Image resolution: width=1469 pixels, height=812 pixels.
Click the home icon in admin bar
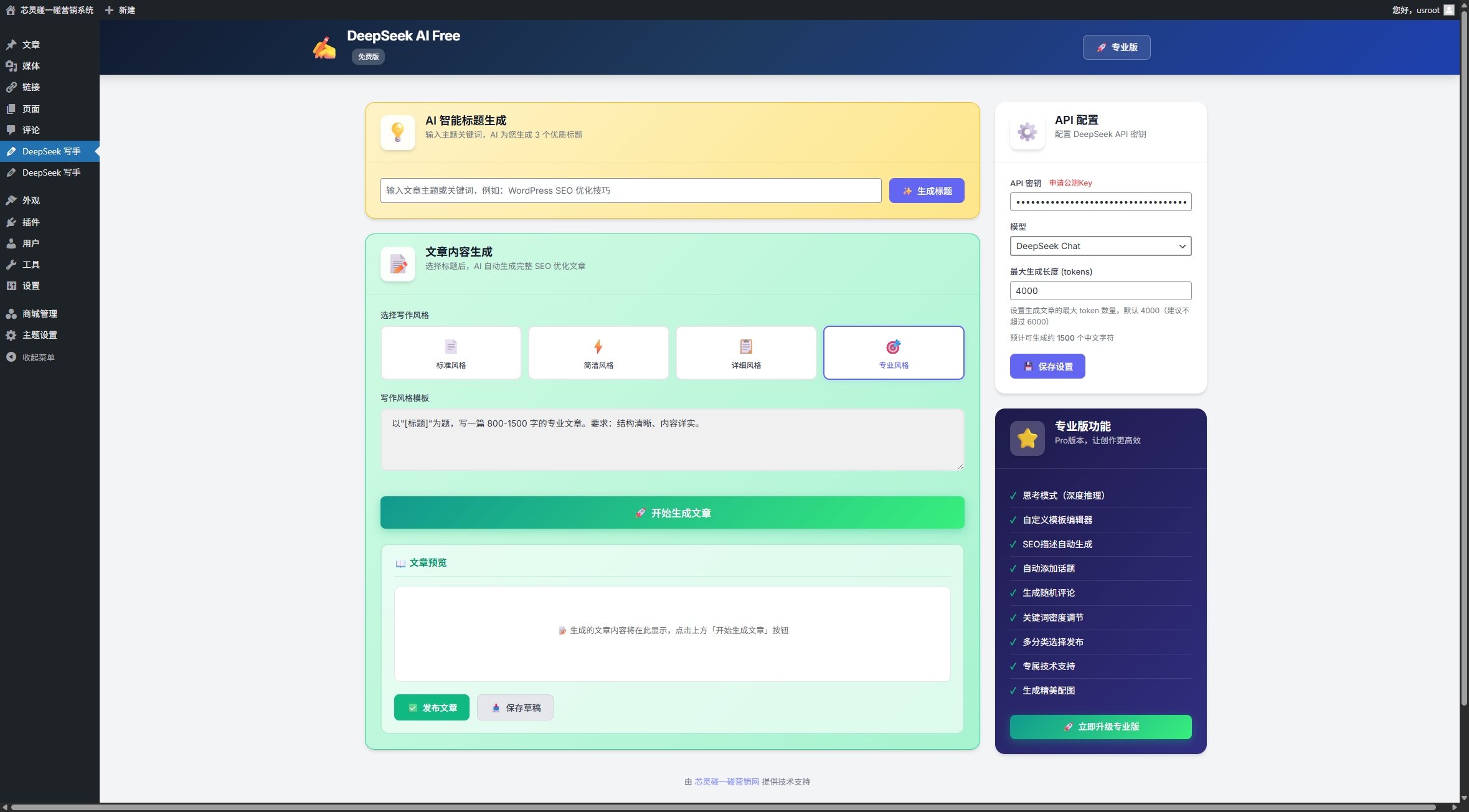(11, 10)
